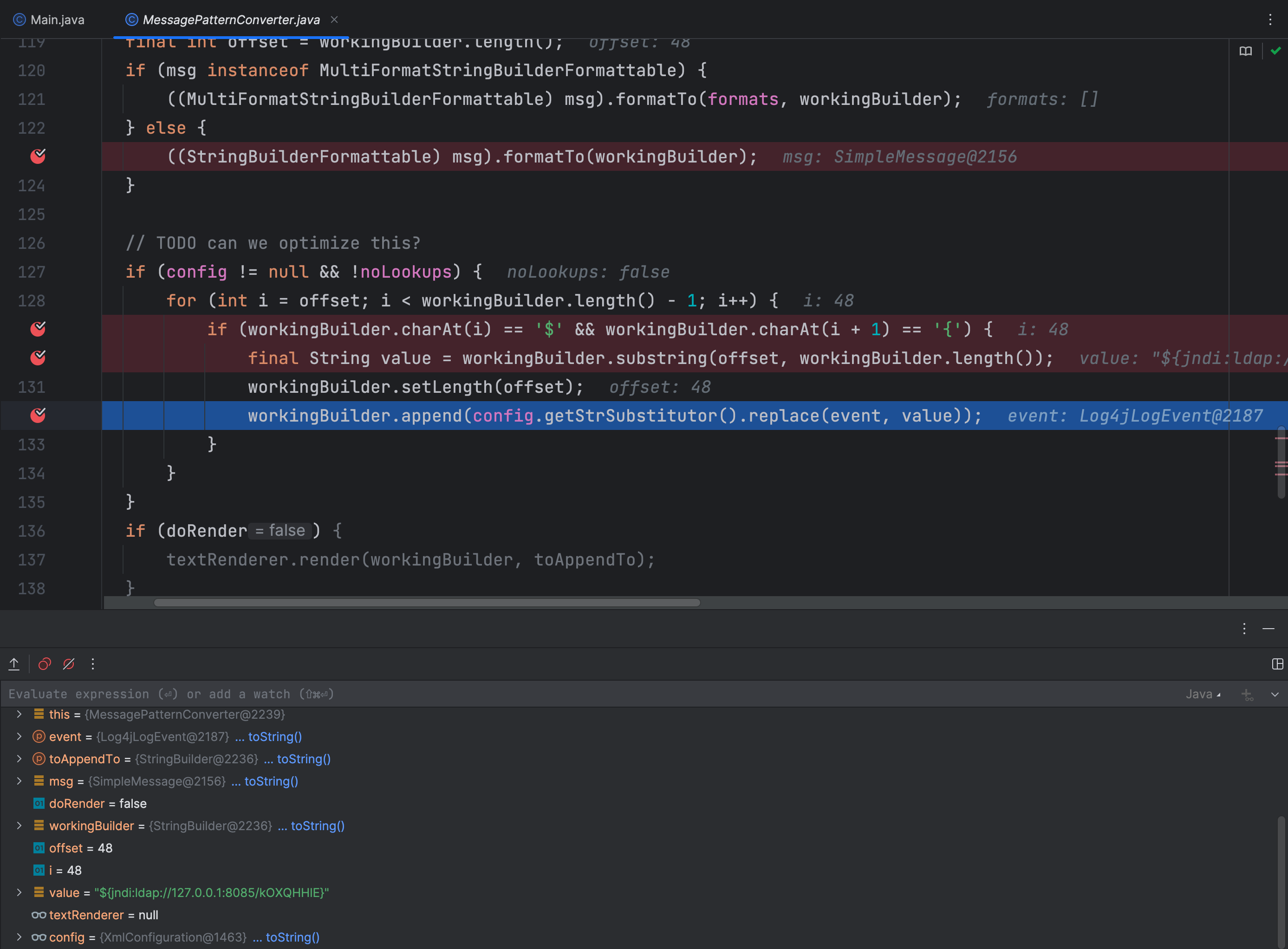Click the MessagePatternConverter@2239 value

point(185,714)
